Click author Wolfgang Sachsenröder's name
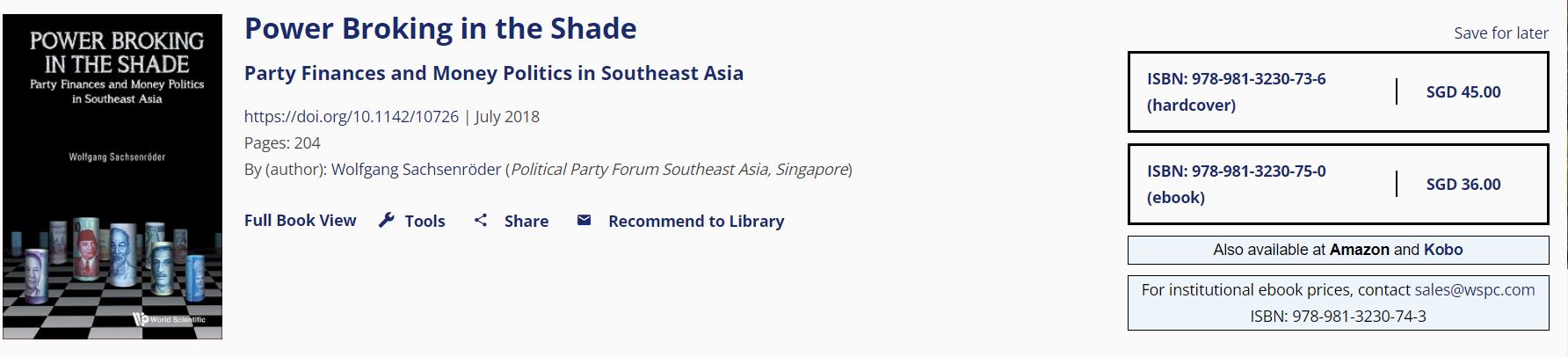 416,170
